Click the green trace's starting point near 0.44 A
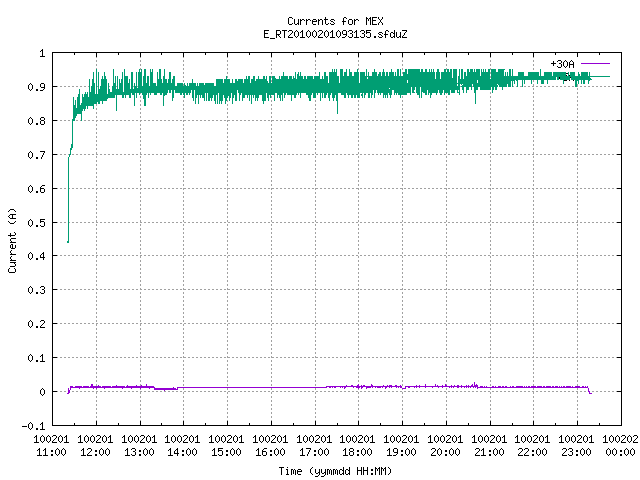 tap(68, 242)
